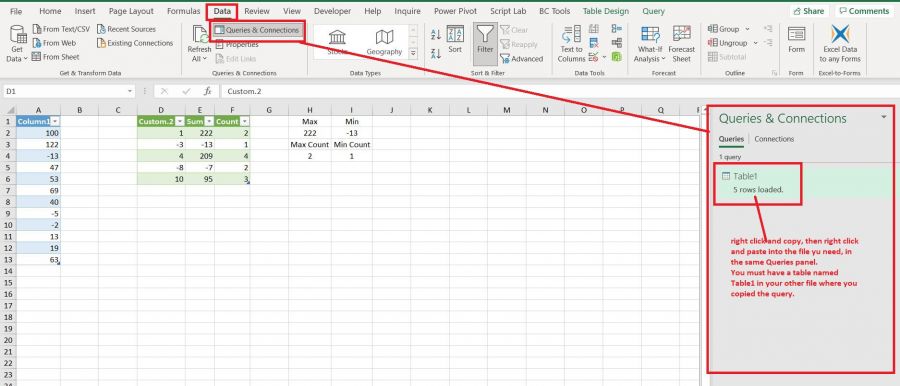Click the Comments button
Image resolution: width=900 pixels, height=386 pixels.
[864, 11]
